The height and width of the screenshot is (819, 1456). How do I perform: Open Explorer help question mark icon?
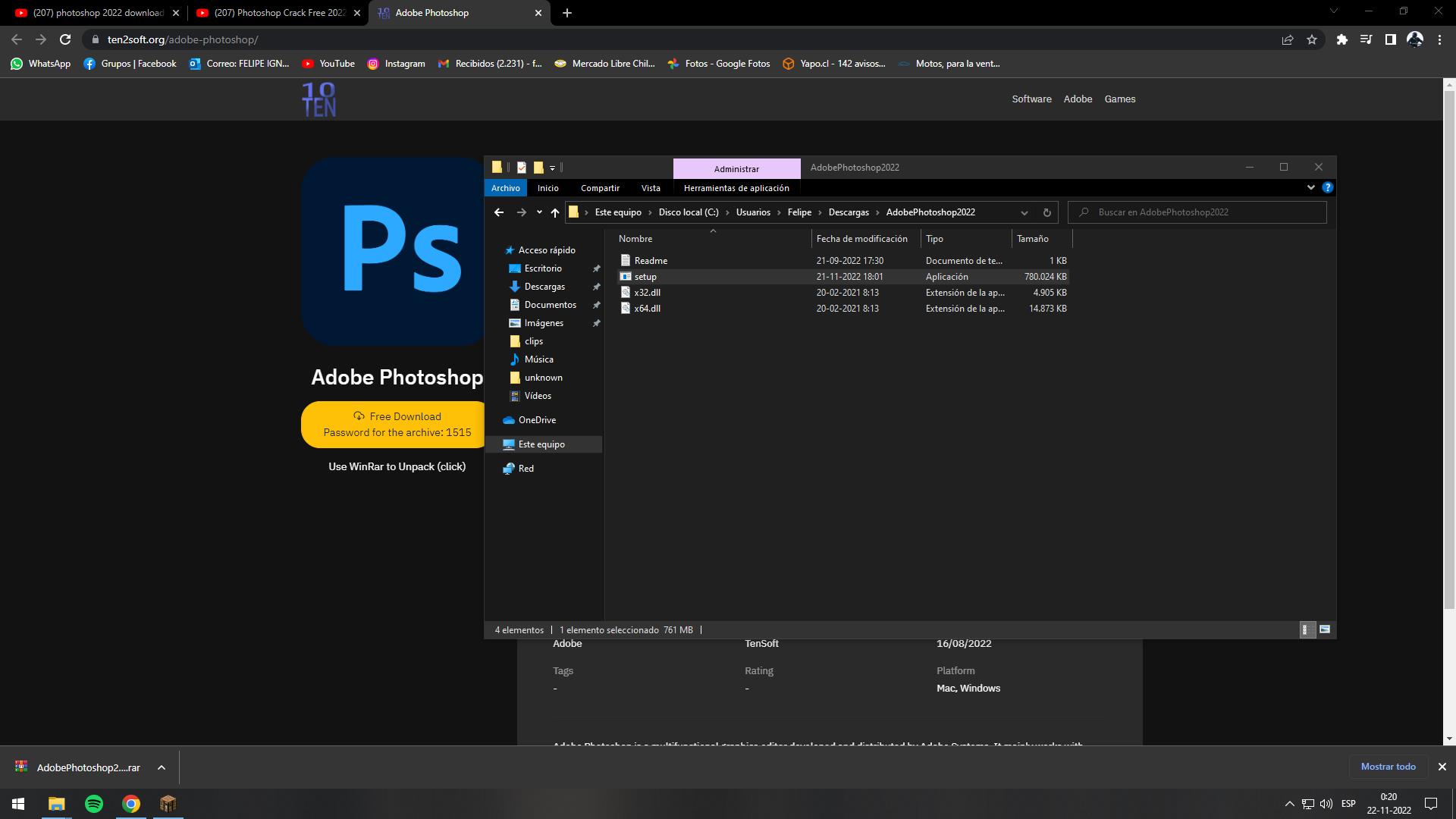click(1327, 187)
